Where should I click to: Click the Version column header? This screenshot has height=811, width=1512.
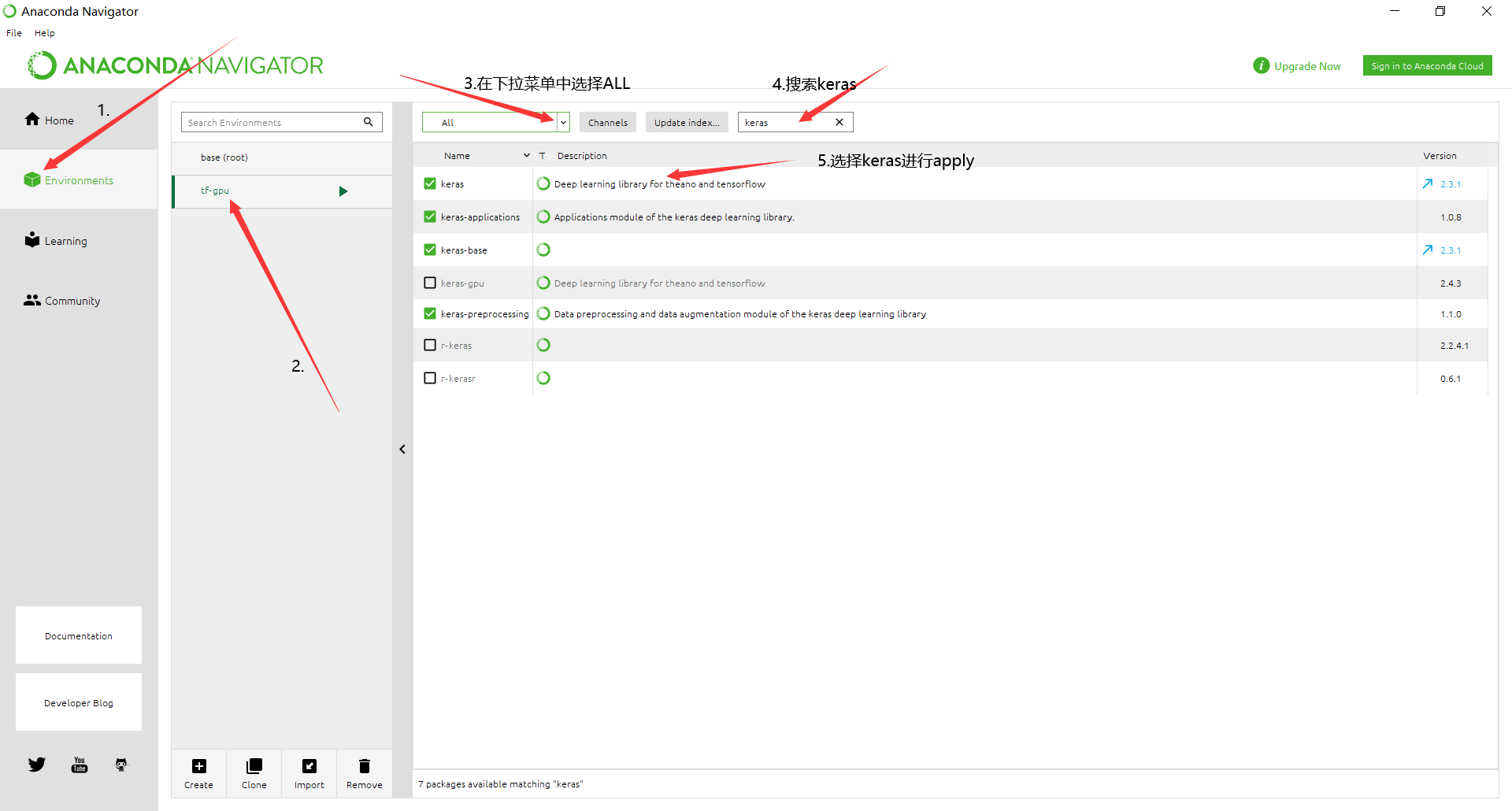tap(1440, 156)
